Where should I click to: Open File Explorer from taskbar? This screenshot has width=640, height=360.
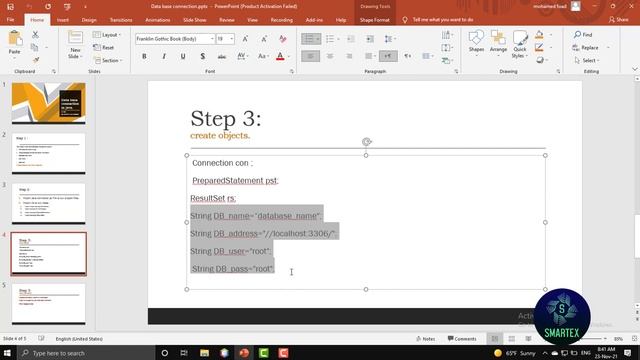point(204,353)
